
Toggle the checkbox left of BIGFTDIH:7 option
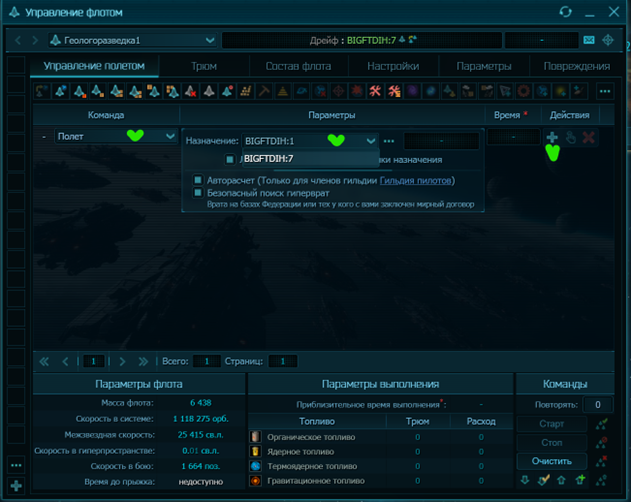coord(230,159)
